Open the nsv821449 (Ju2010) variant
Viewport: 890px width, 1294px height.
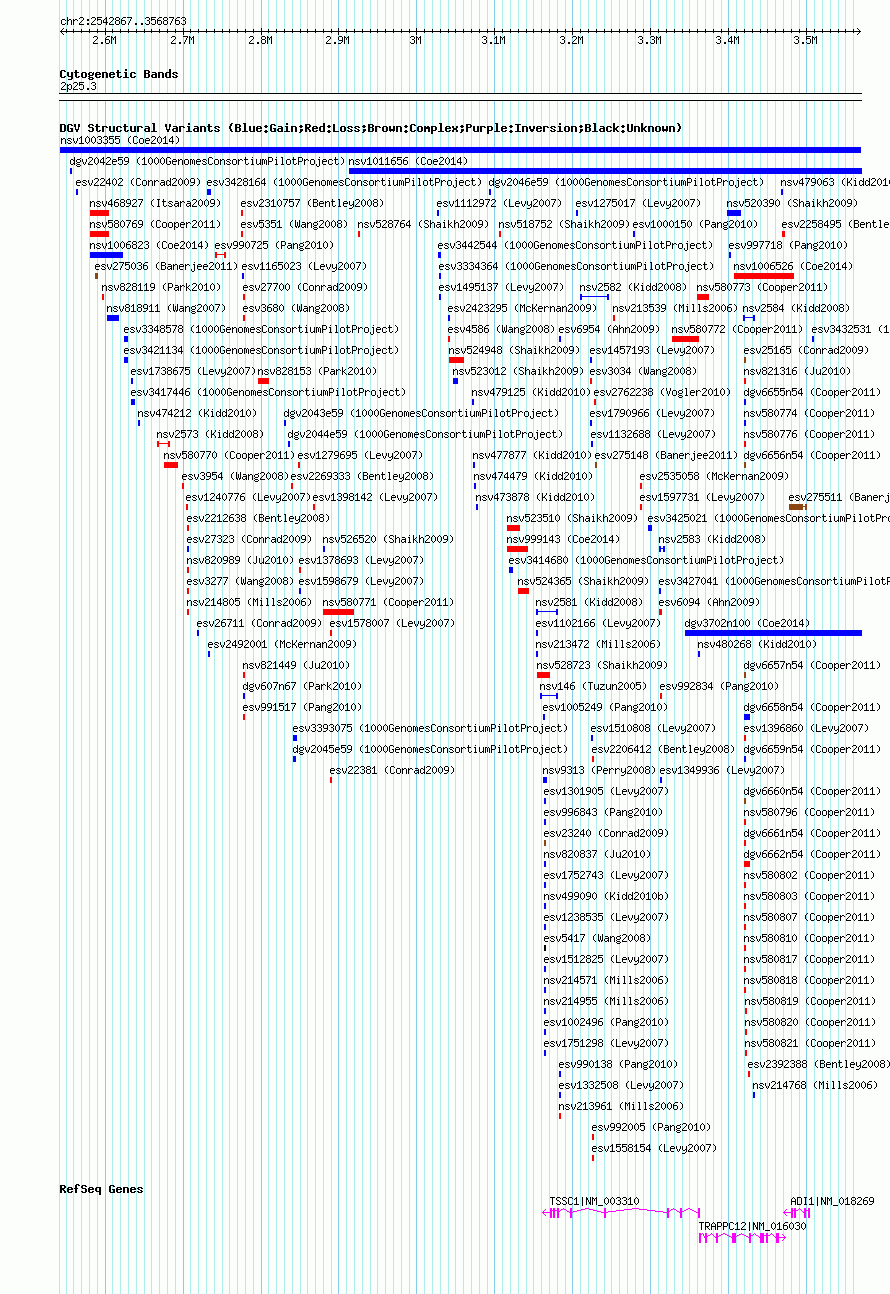296,665
